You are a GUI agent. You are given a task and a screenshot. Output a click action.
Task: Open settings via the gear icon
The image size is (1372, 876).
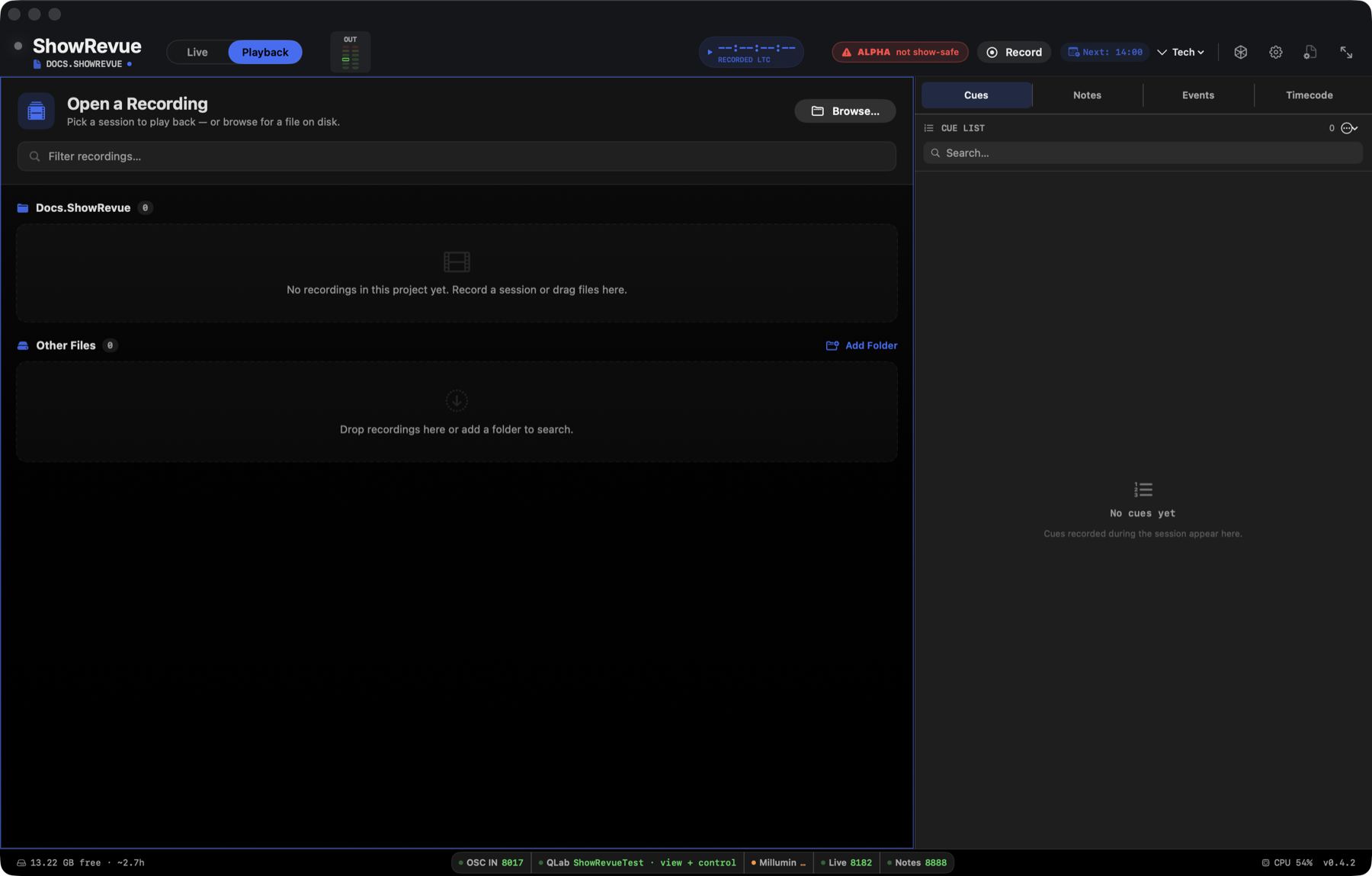click(x=1276, y=52)
